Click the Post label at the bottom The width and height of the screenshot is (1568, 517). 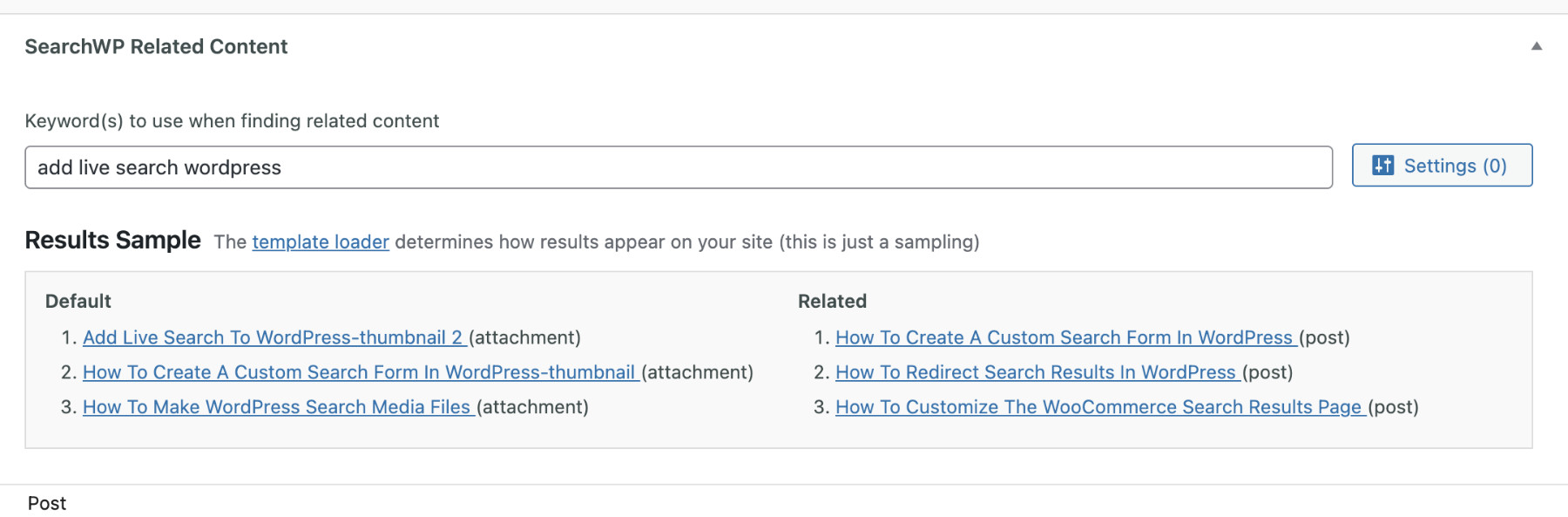coord(47,503)
